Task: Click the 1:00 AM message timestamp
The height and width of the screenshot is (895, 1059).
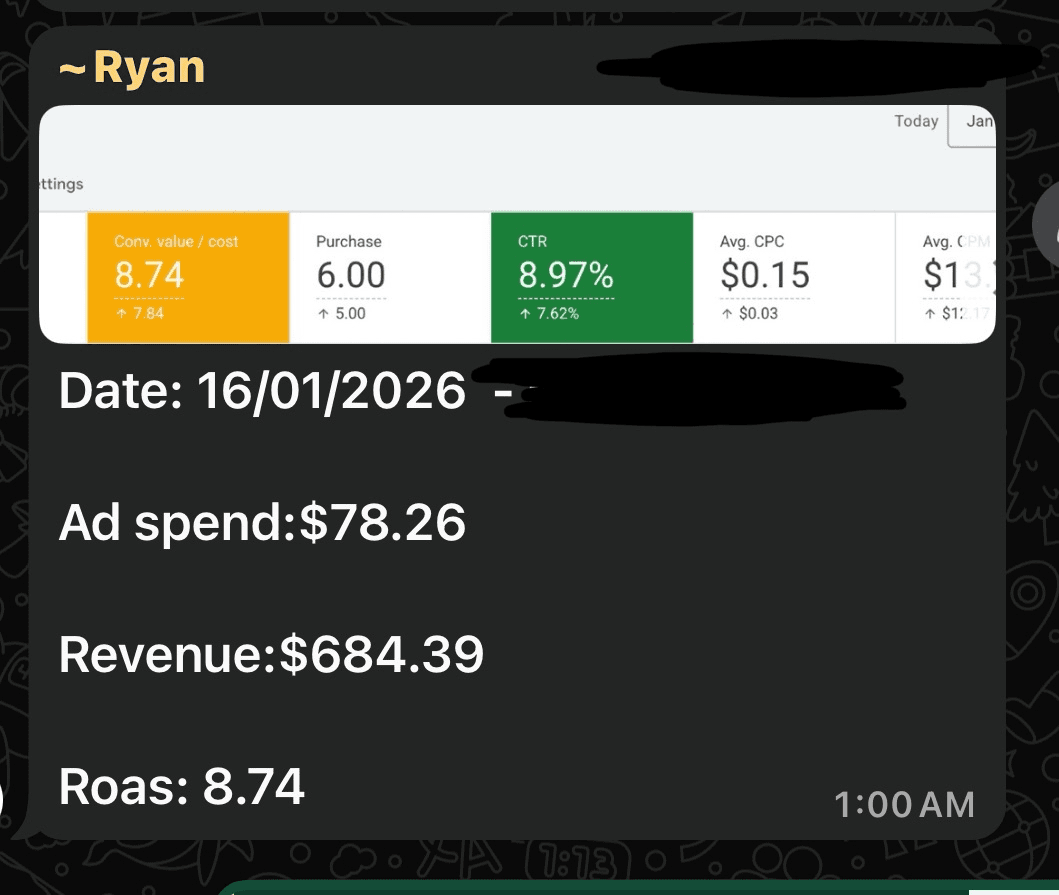Action: coord(905,803)
